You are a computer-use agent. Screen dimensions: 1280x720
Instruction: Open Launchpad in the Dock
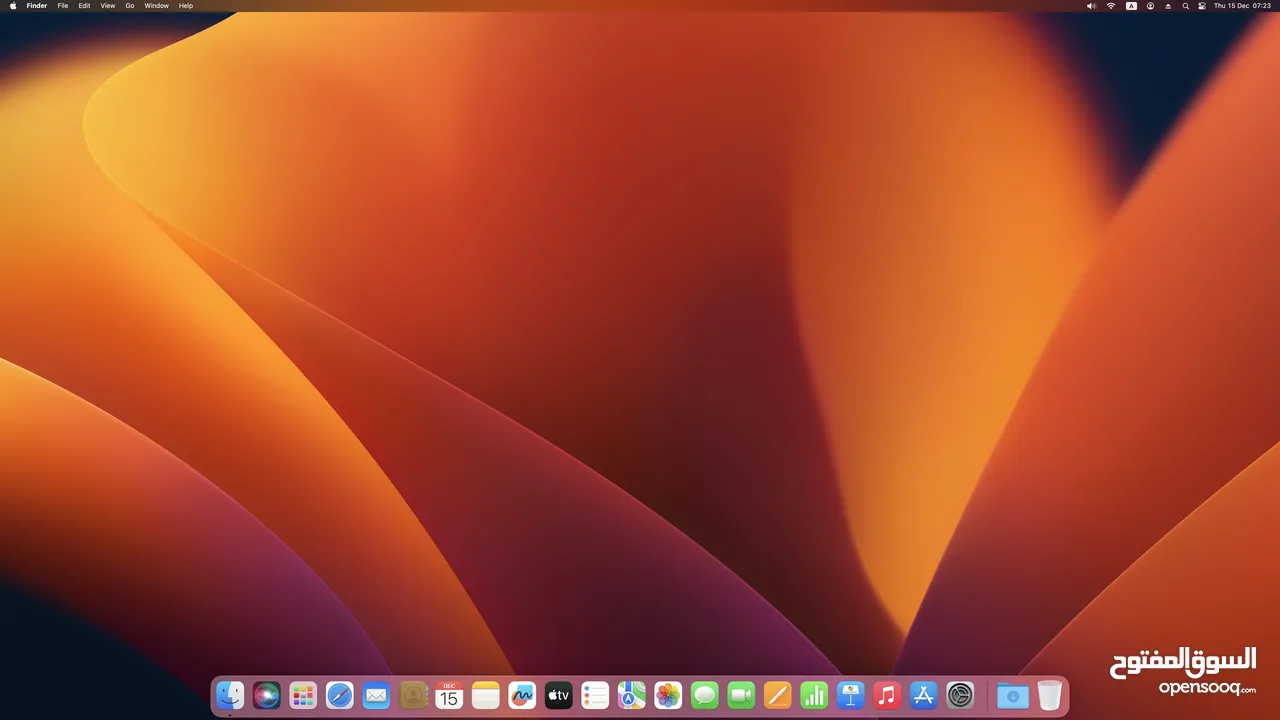coord(303,695)
